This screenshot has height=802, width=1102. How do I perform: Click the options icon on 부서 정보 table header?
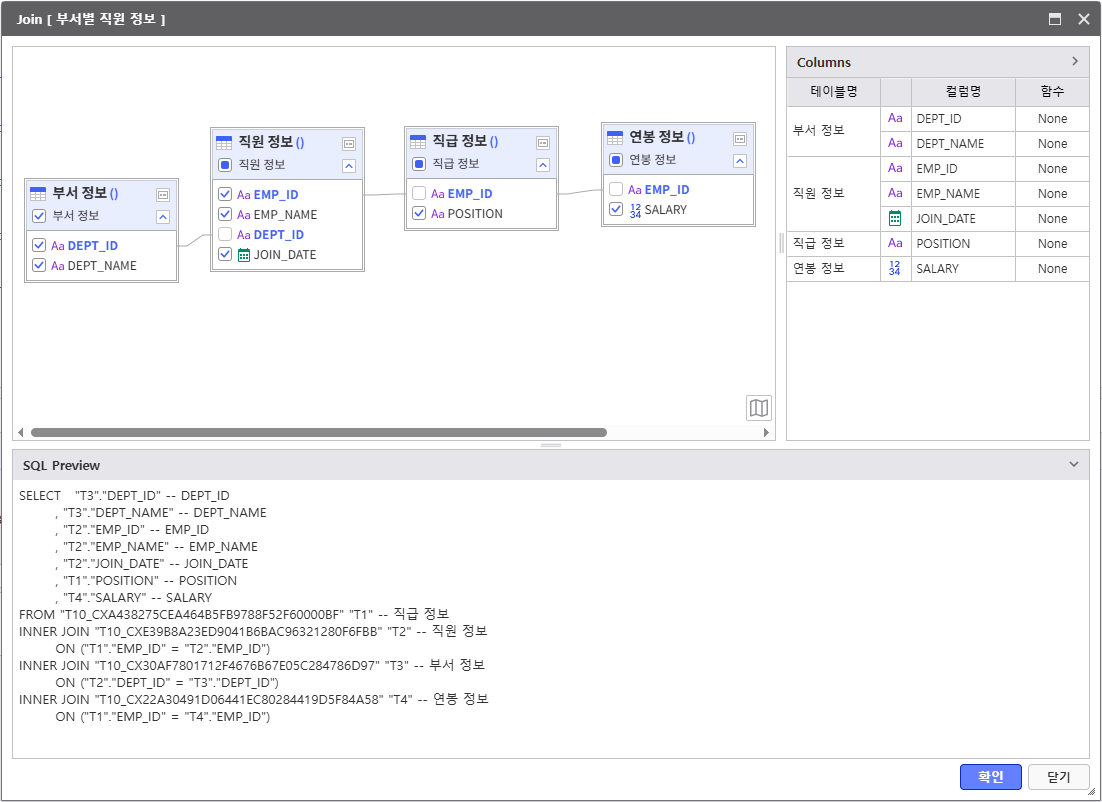tap(163, 194)
